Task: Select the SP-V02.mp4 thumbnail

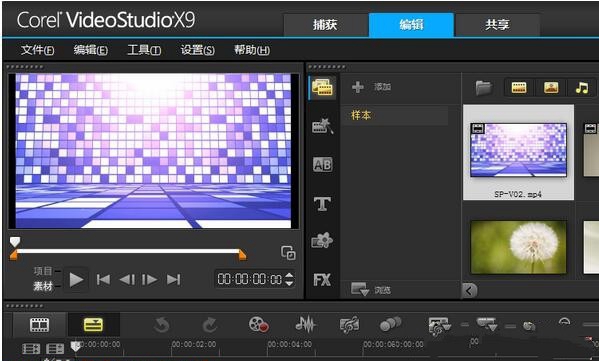Action: (518, 152)
